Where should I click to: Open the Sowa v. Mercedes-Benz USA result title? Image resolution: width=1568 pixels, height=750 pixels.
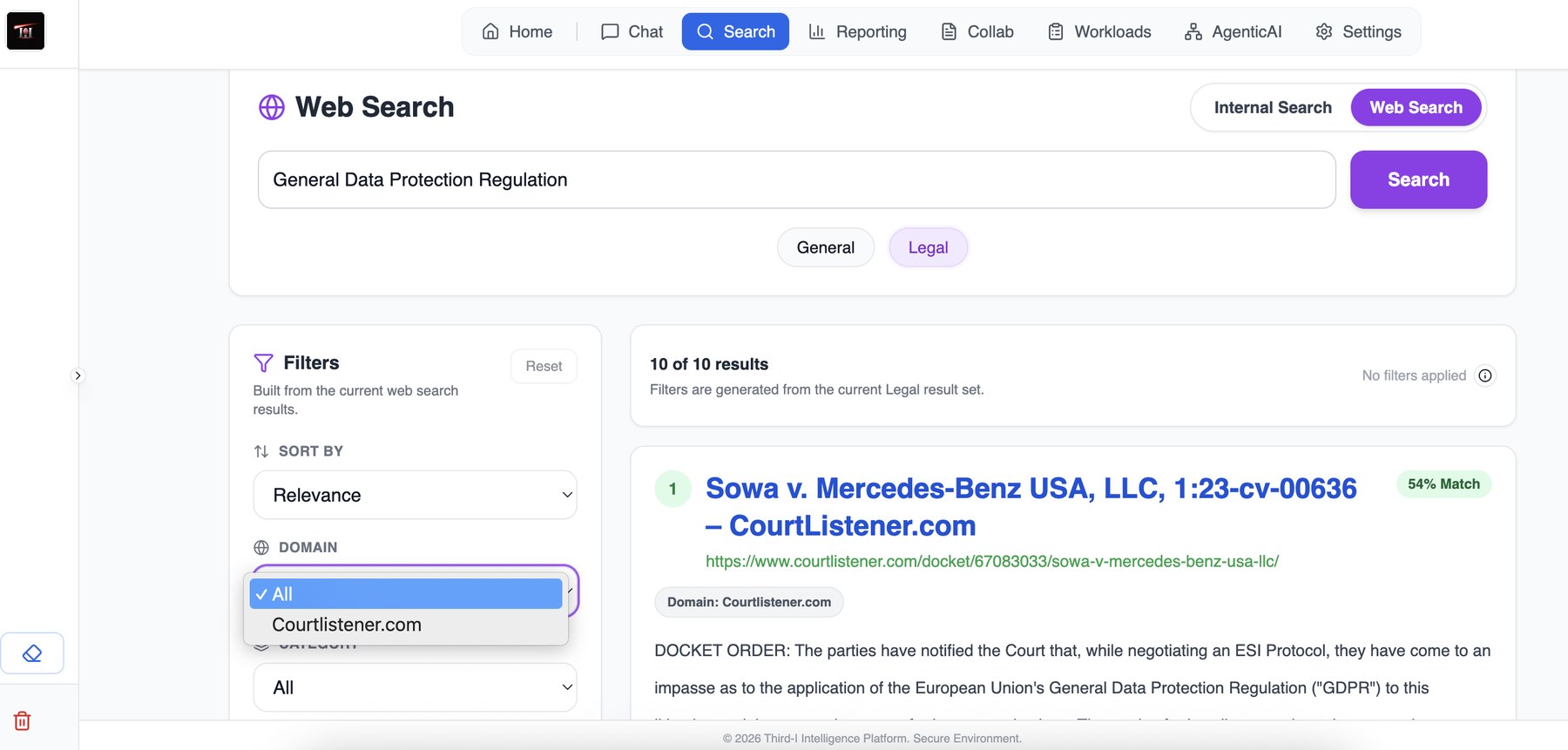[1031, 507]
